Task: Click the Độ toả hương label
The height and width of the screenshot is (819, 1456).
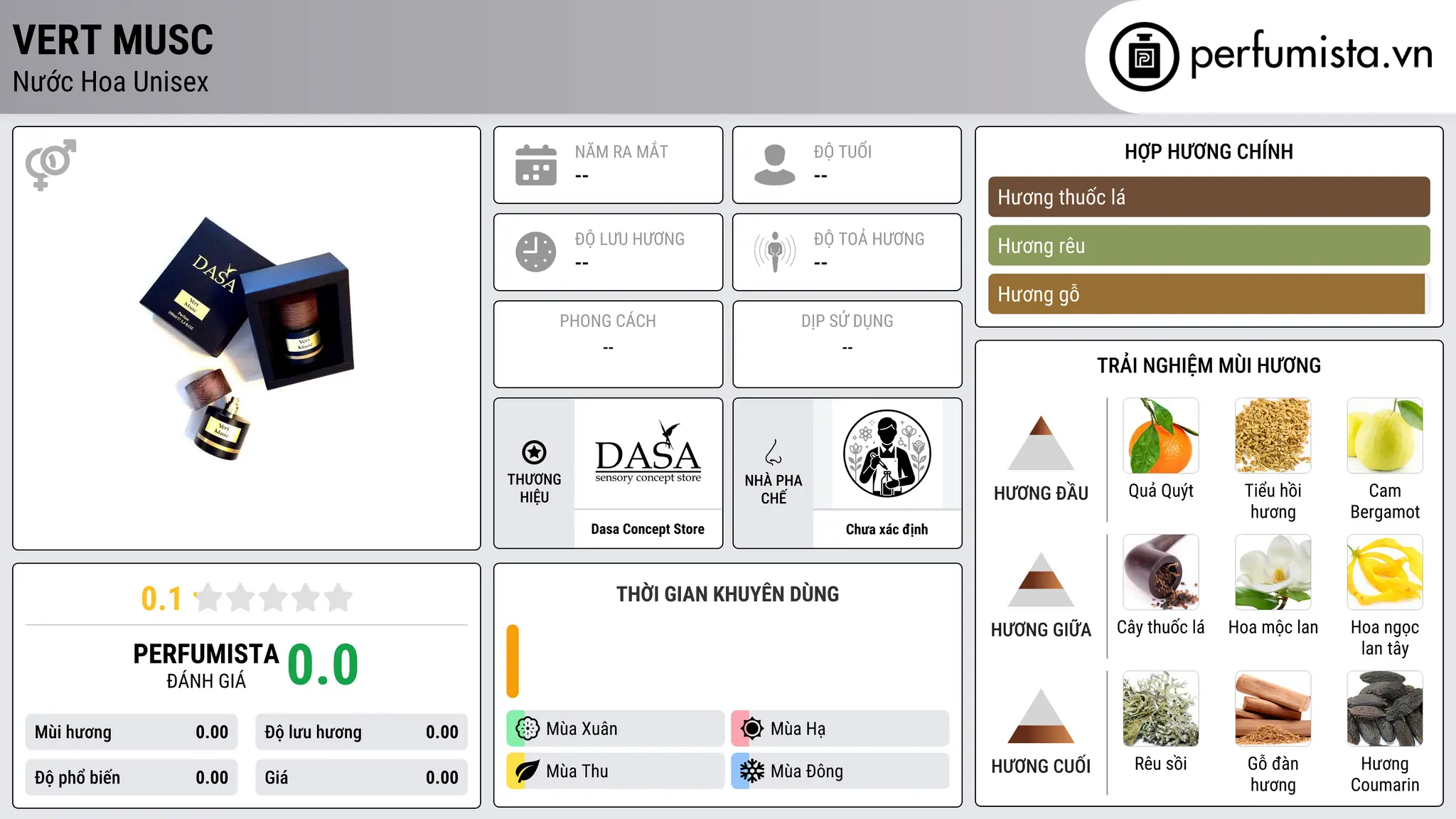Action: [x=869, y=239]
